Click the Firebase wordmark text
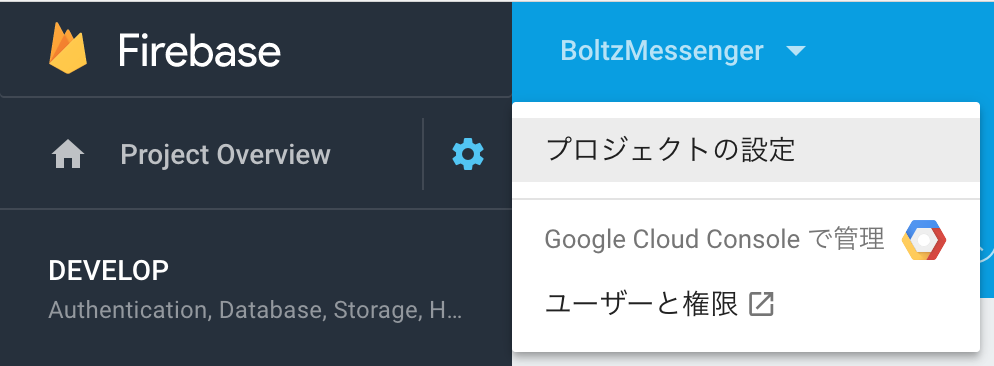The image size is (994, 366). (x=199, y=51)
